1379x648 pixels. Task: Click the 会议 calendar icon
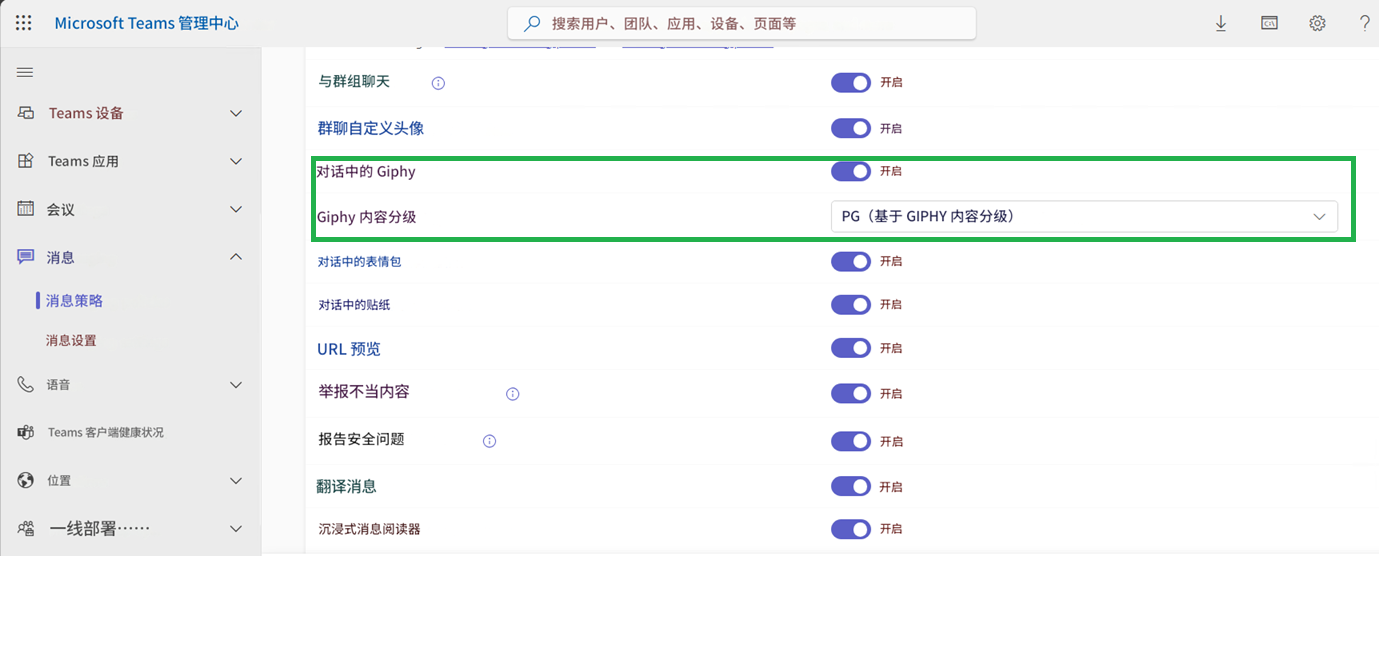point(26,209)
